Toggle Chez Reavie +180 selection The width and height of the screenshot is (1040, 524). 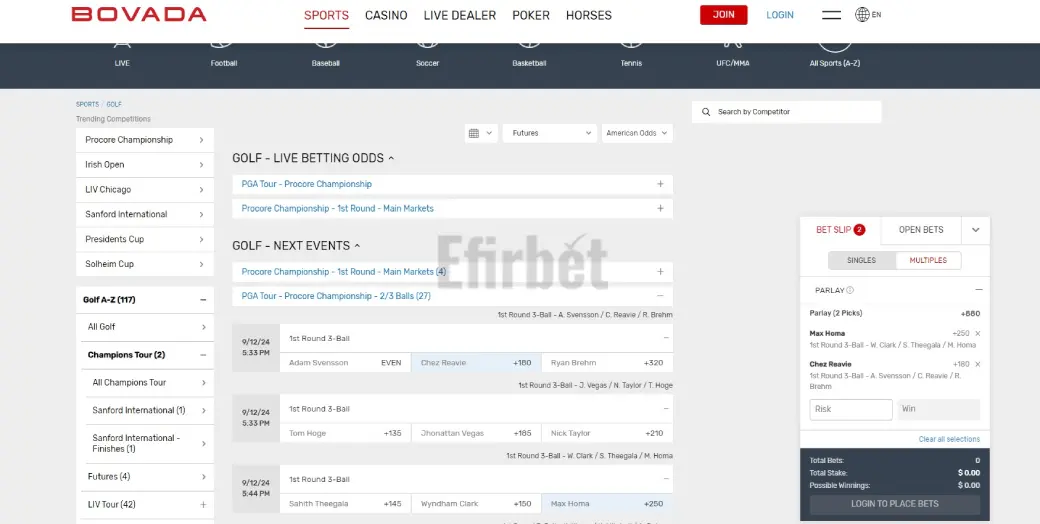[x=476, y=363]
